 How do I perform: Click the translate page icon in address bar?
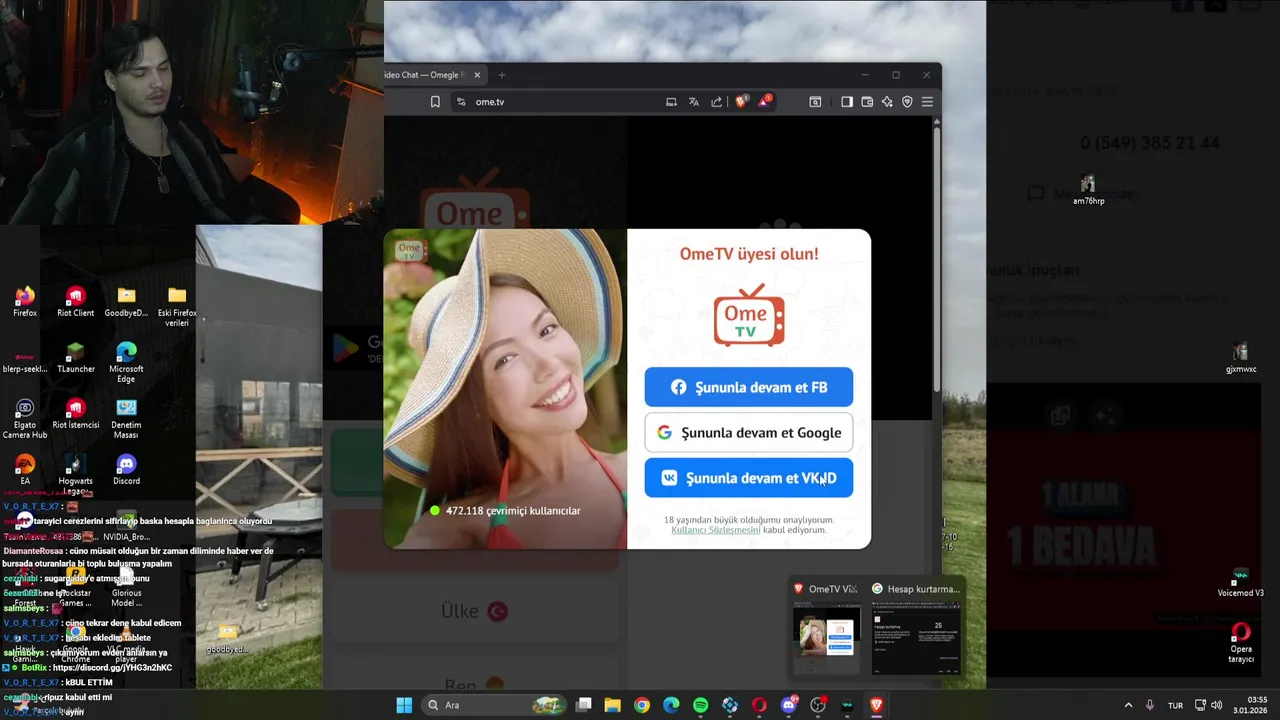point(694,102)
